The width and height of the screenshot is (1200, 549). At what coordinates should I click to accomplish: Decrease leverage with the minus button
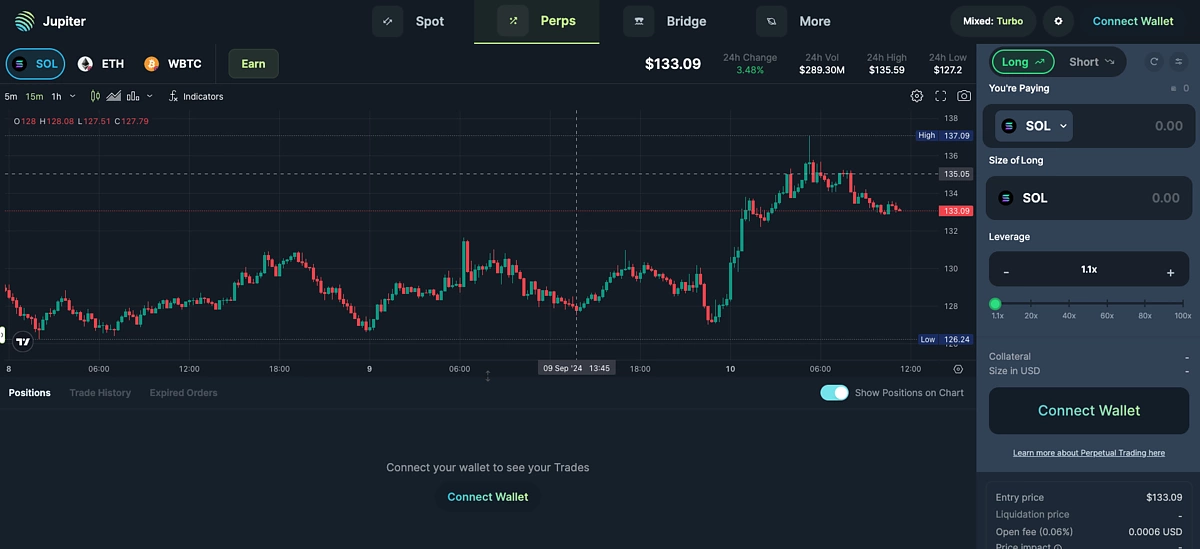tap(1006, 272)
